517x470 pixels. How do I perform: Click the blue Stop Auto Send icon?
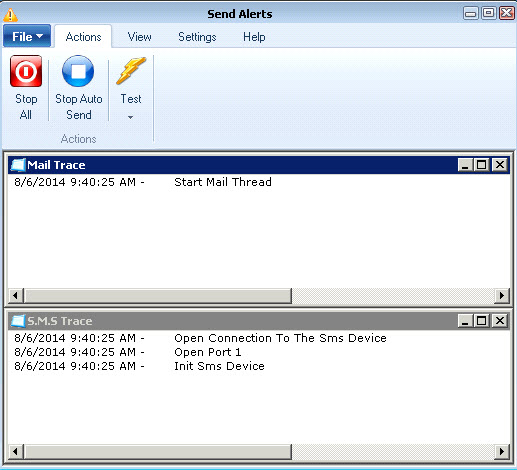click(x=78, y=71)
